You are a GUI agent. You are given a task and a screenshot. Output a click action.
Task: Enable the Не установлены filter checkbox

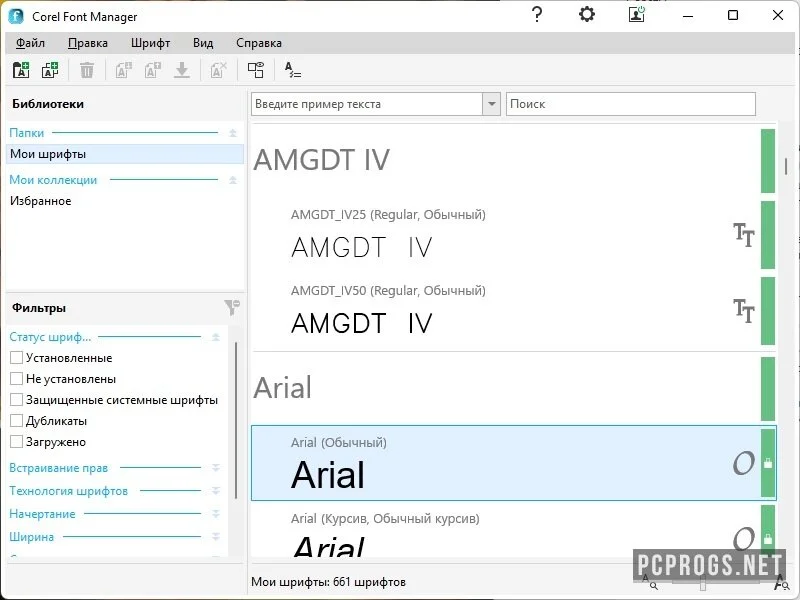(x=16, y=379)
